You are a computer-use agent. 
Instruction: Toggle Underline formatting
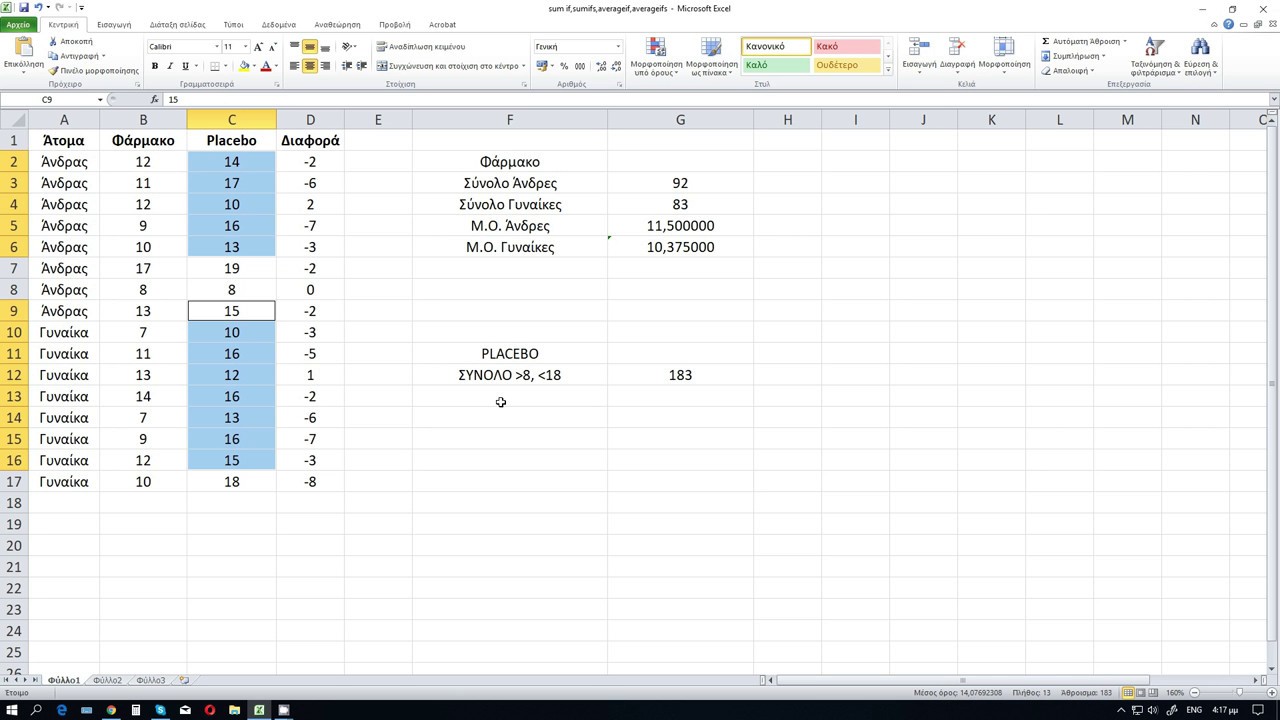183,66
